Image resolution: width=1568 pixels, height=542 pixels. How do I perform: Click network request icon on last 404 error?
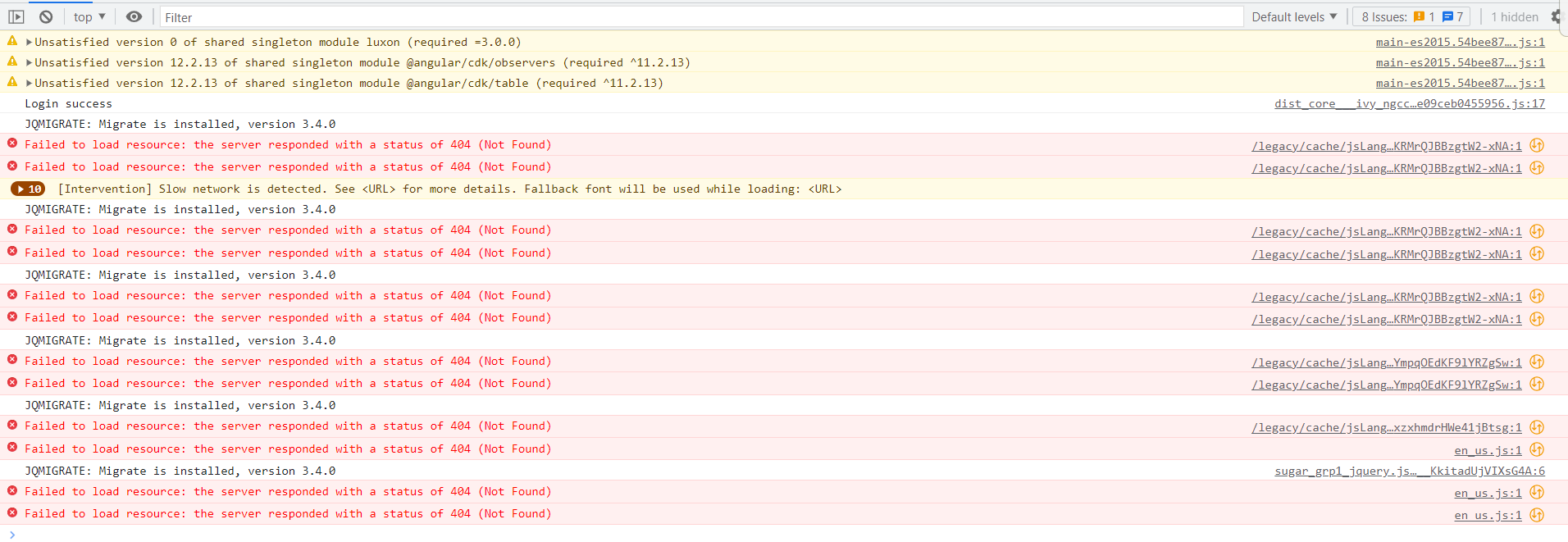(x=1537, y=515)
